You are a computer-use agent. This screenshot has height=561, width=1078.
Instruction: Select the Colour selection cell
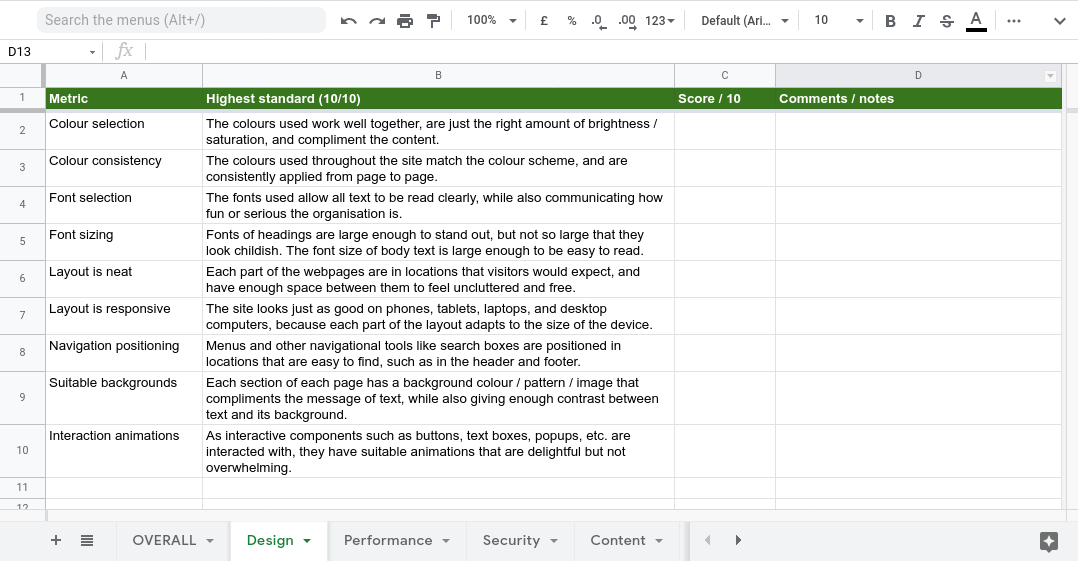124,131
